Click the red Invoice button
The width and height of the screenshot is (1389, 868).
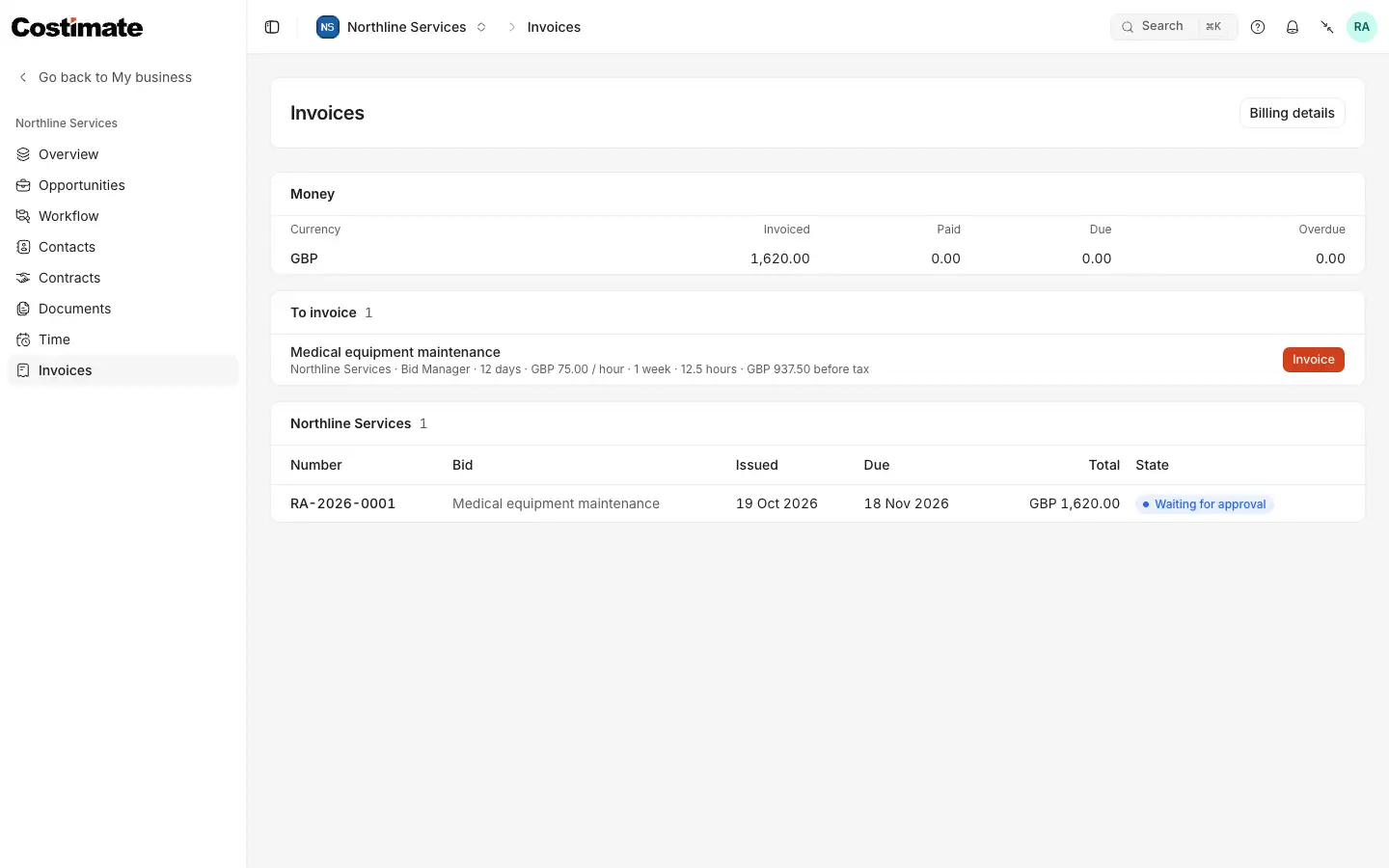[1313, 360]
